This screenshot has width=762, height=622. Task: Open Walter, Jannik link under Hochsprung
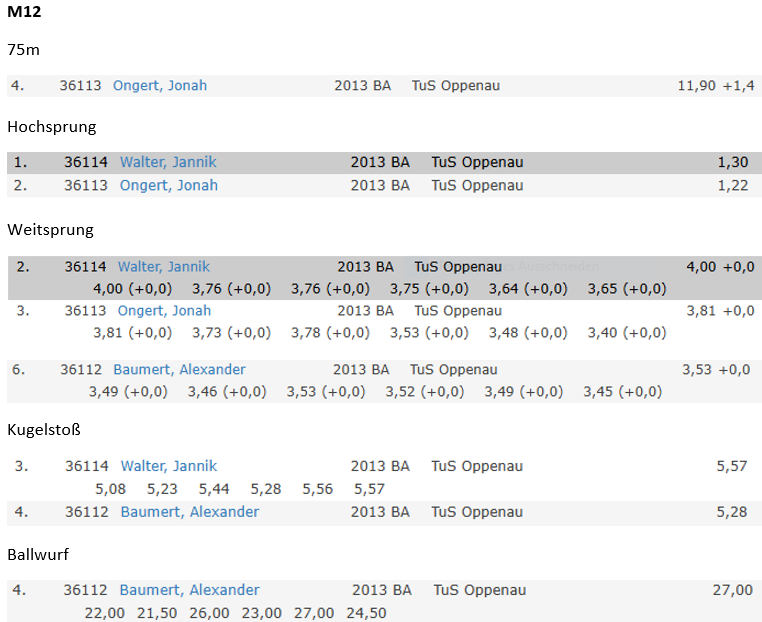[x=168, y=162]
